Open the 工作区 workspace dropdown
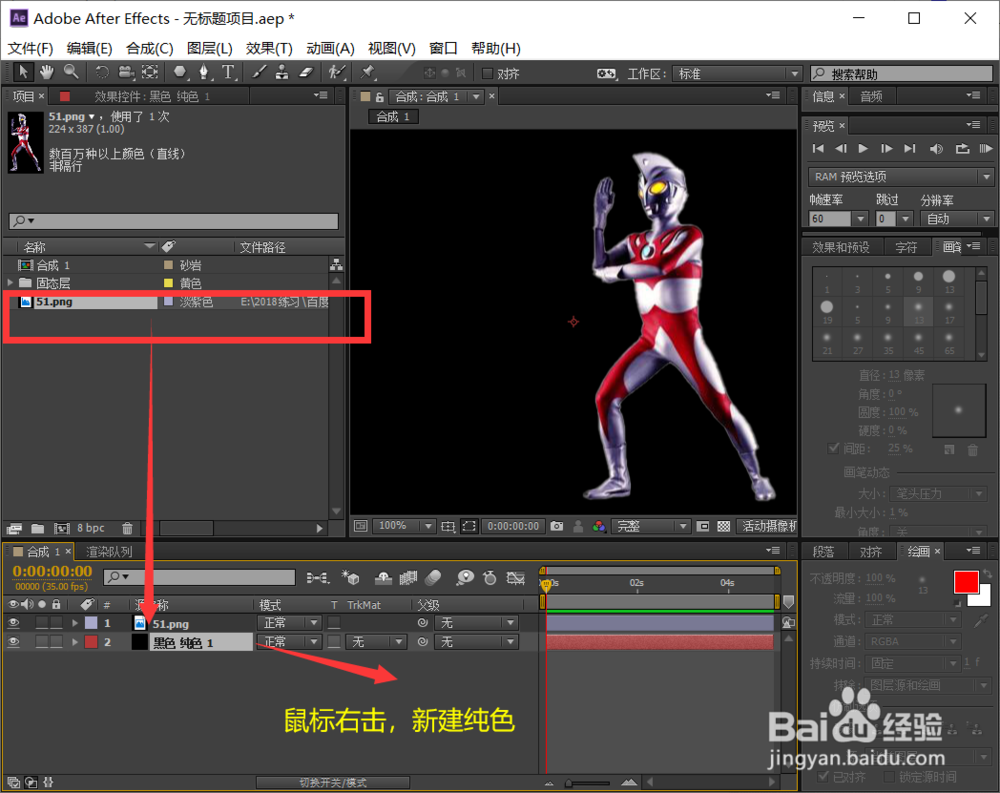 tap(737, 73)
